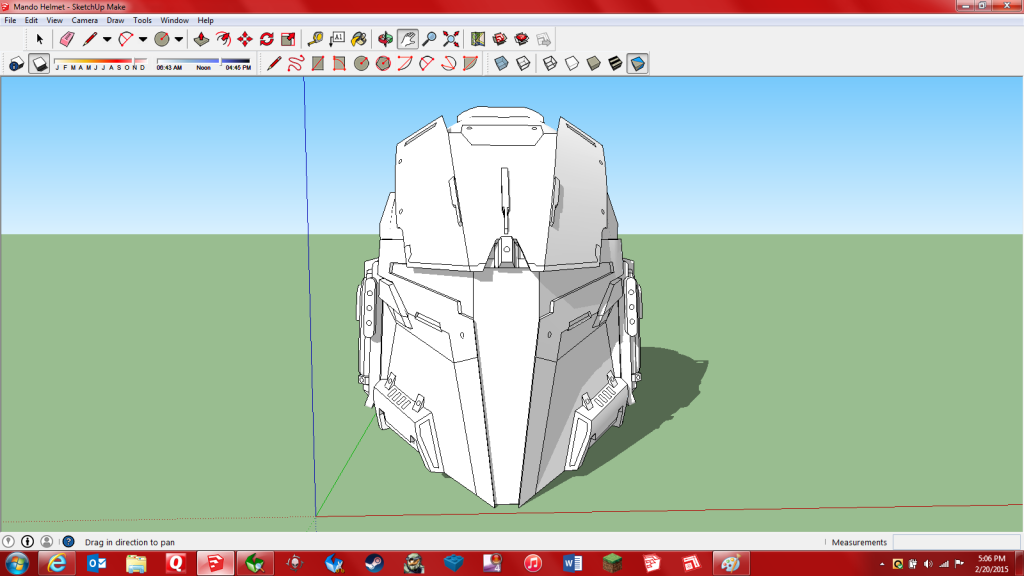Image resolution: width=1024 pixels, height=576 pixels.
Task: Open the Shadow Settings dialog icon
Action: (x=16, y=63)
